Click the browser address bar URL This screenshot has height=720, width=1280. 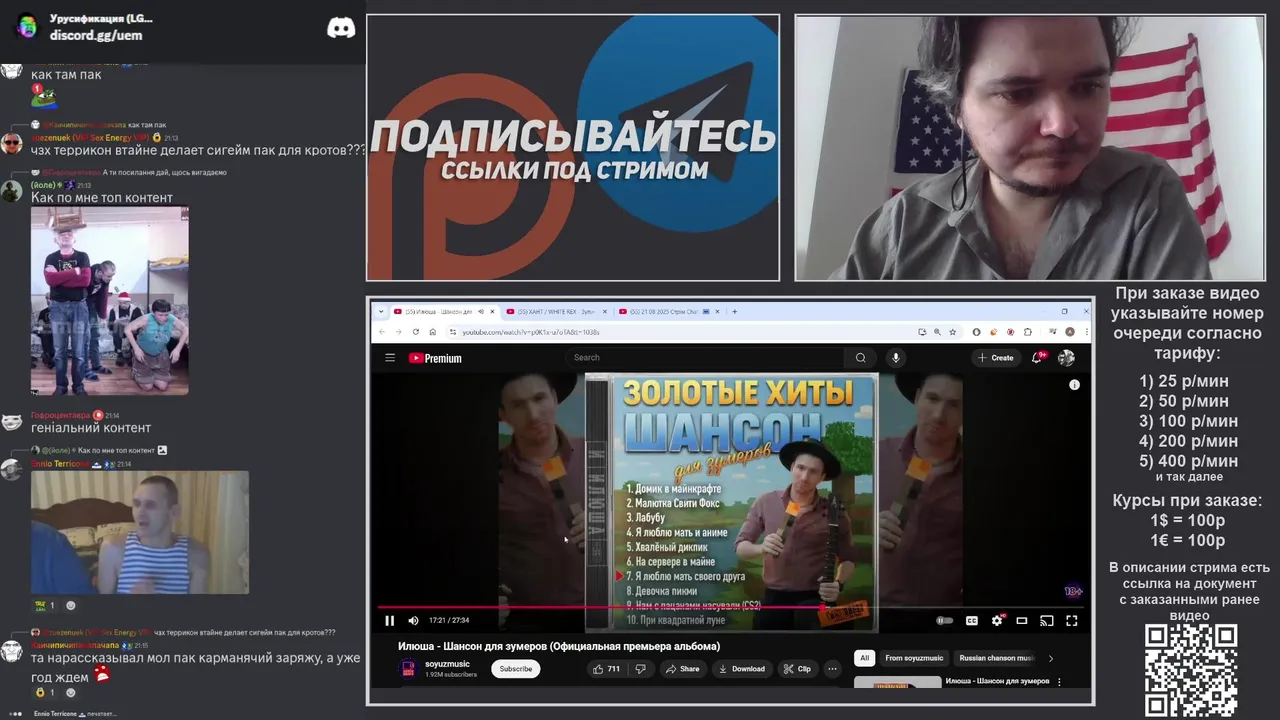(x=531, y=332)
